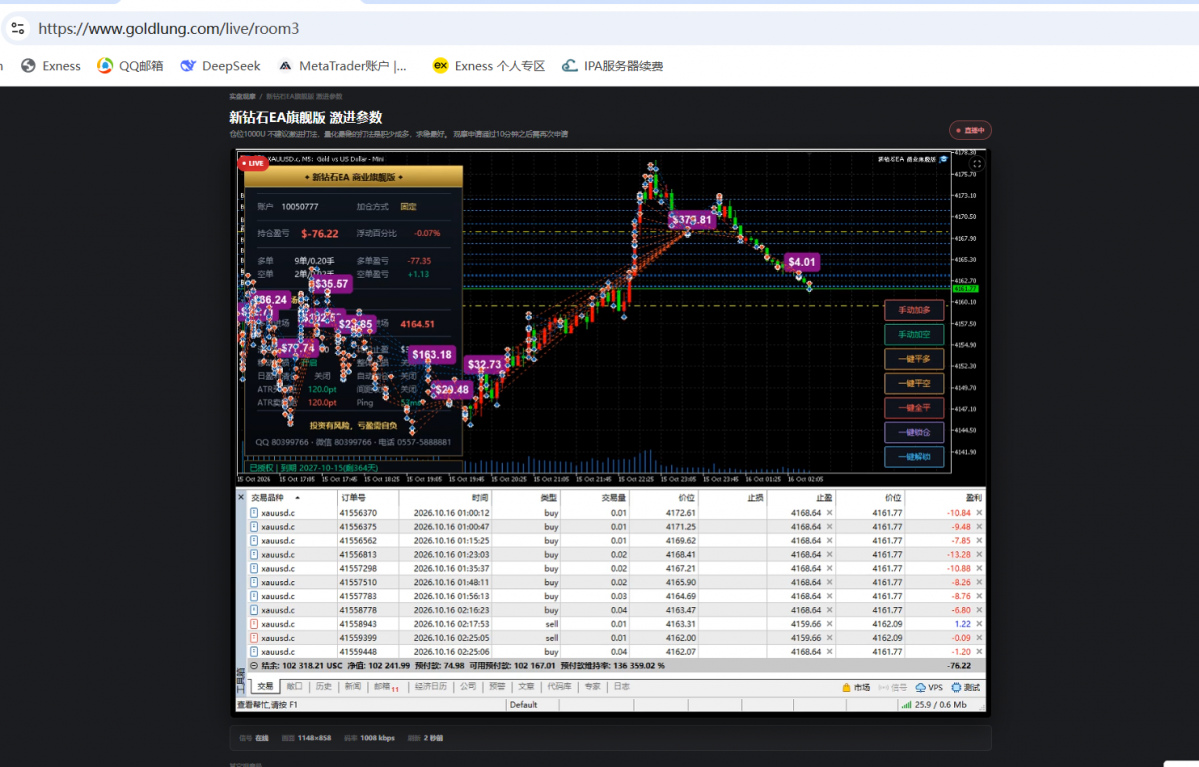This screenshot has width=1199, height=767.
Task: Click the 市场 market lock icon
Action: pos(846,687)
